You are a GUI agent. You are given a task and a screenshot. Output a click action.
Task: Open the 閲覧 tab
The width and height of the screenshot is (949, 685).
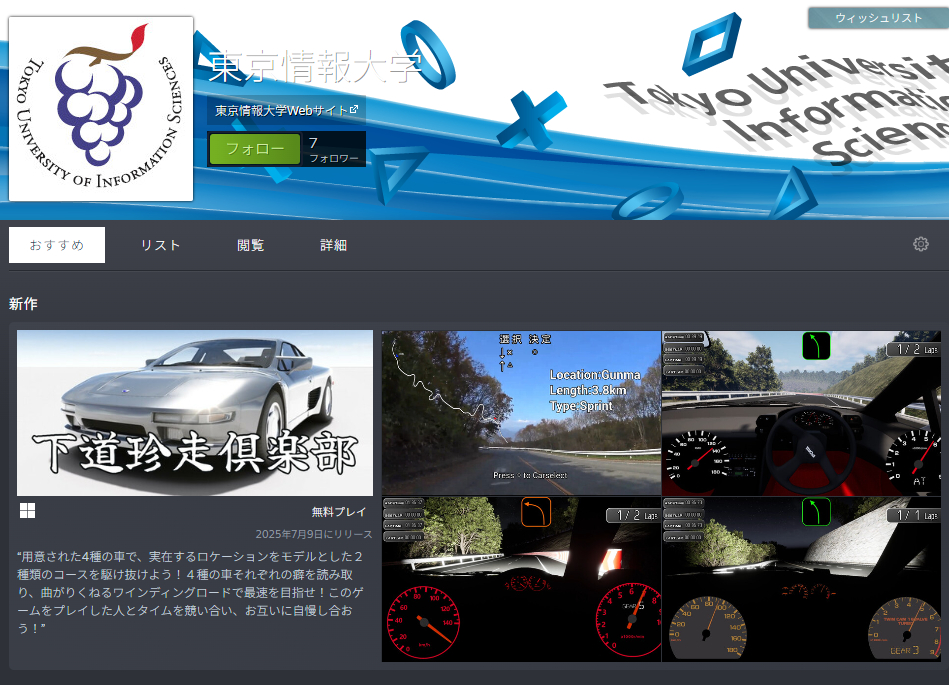[251, 245]
